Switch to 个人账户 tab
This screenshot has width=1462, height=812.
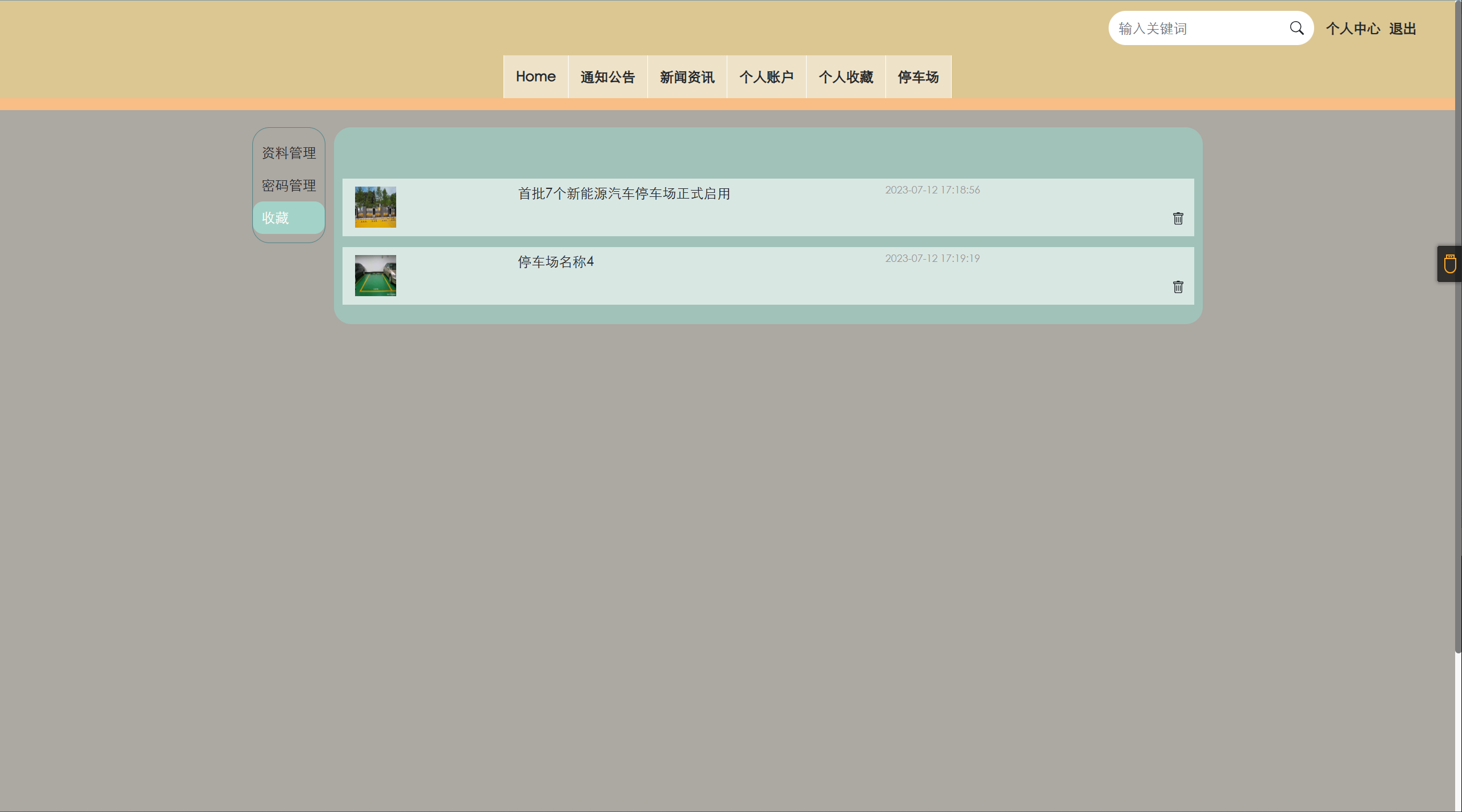[x=766, y=77]
